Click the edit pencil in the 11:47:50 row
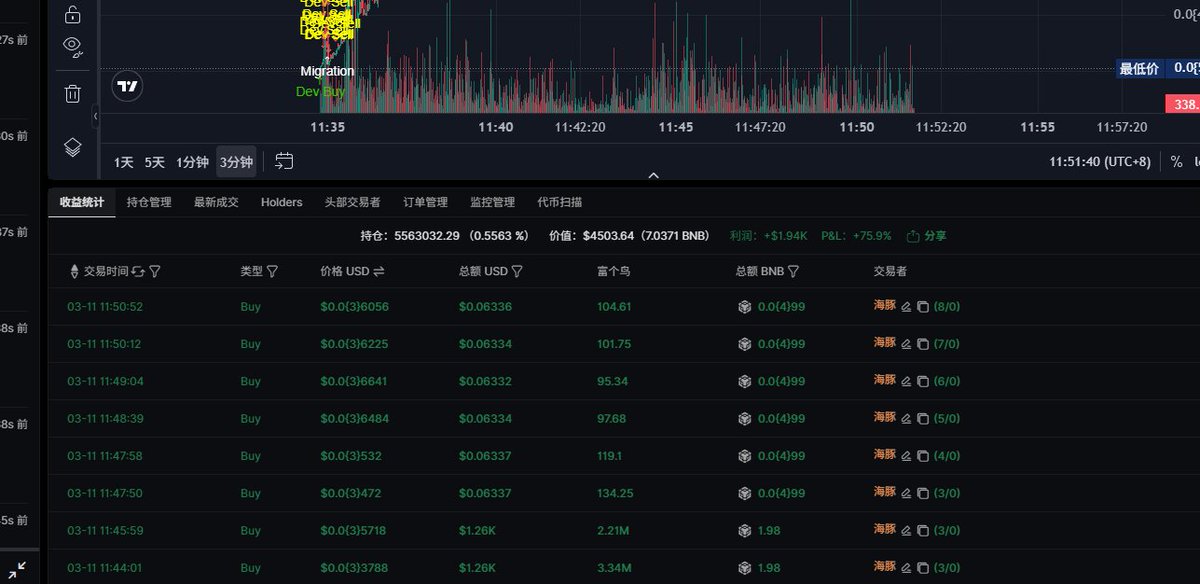Screen dimensions: 1200x584 (906, 493)
